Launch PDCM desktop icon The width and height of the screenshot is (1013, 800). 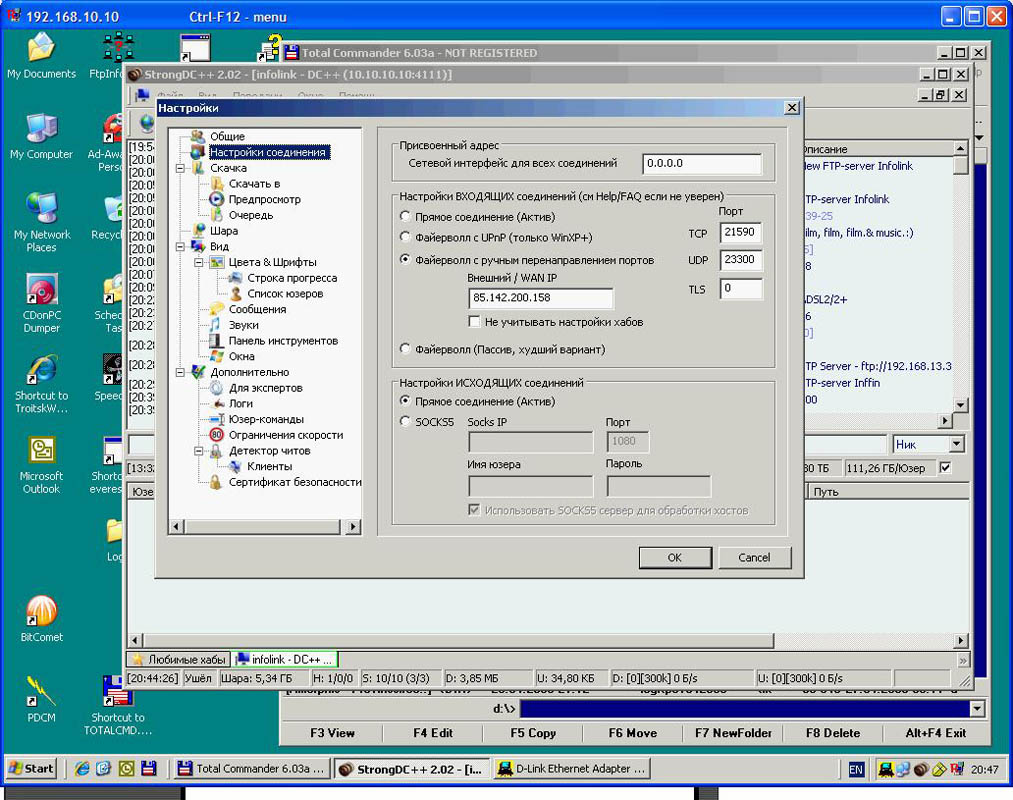pos(41,699)
